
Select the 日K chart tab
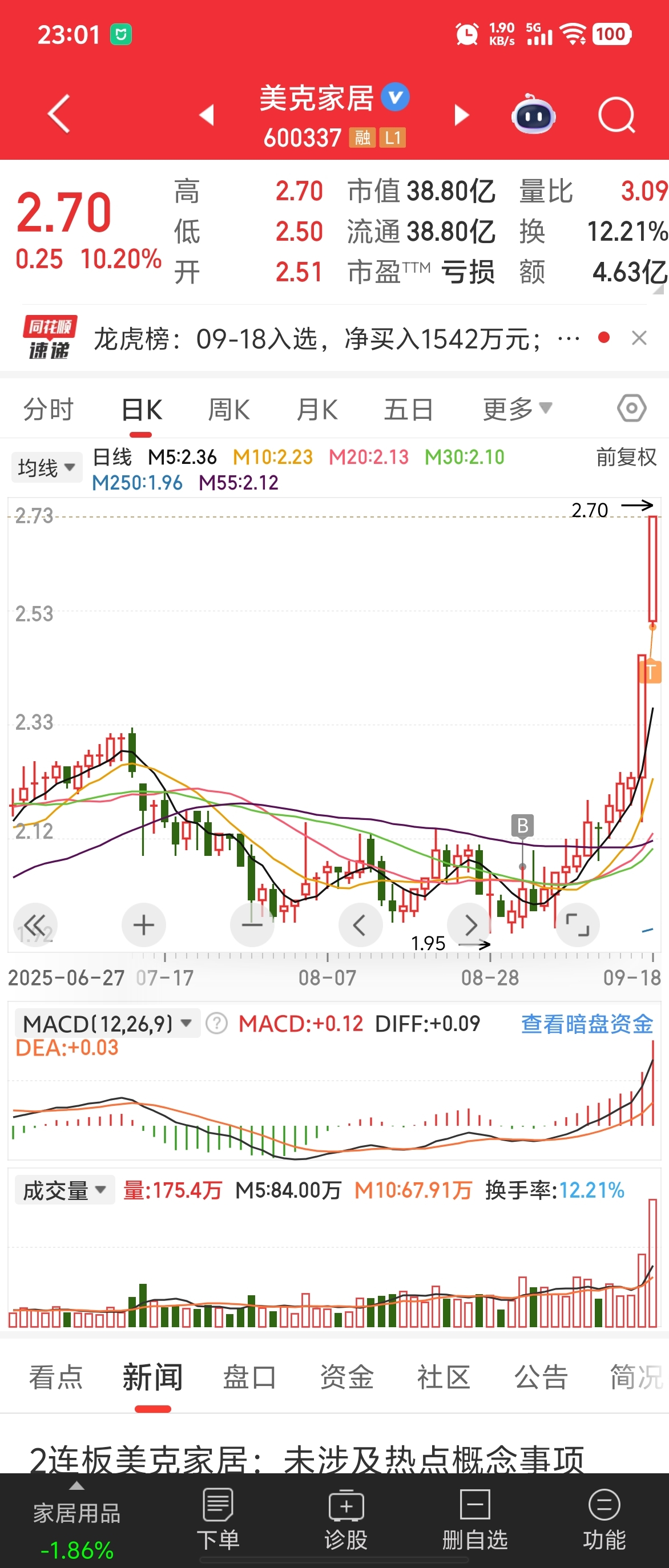141,409
